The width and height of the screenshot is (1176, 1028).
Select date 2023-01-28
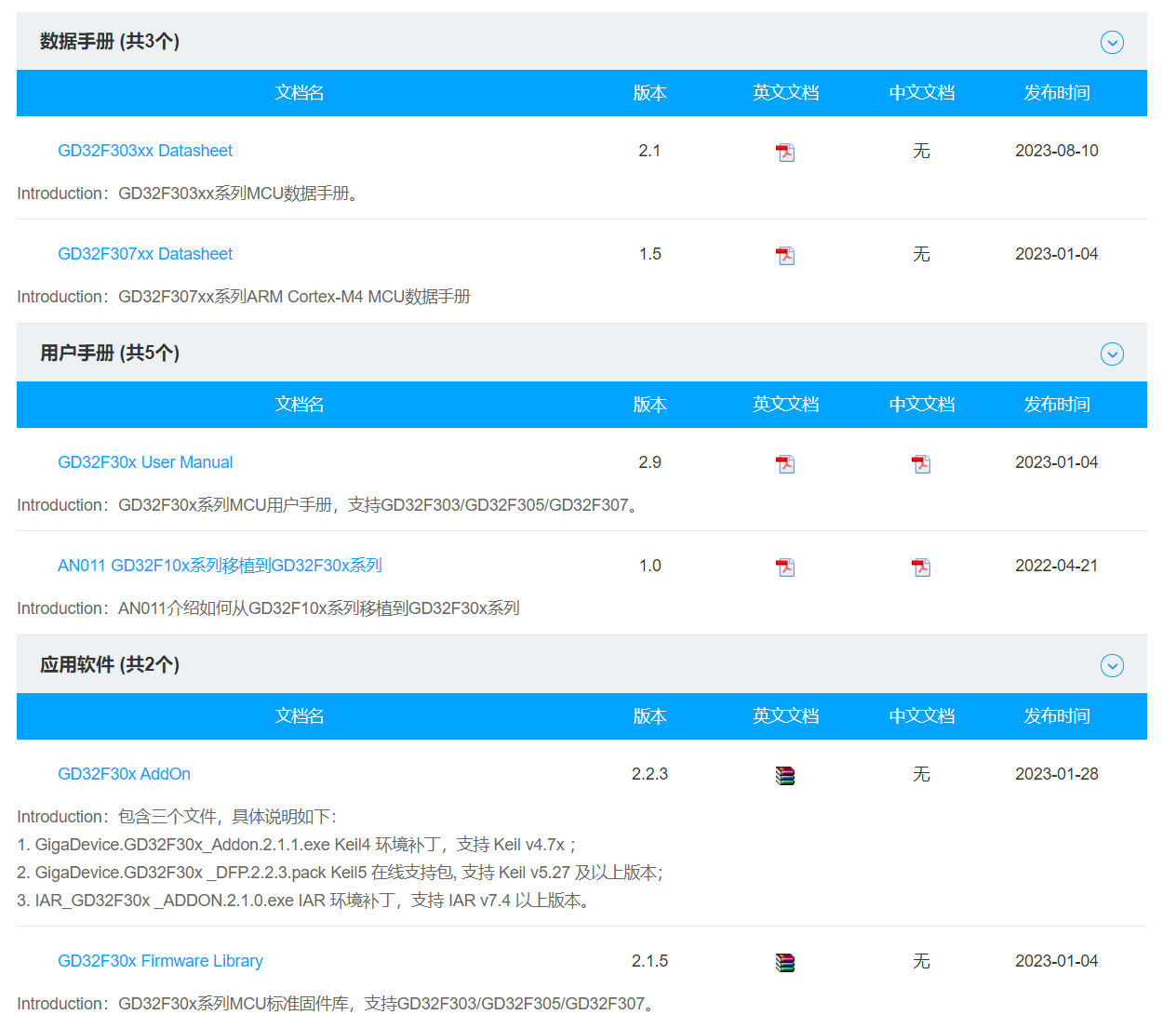1057,774
